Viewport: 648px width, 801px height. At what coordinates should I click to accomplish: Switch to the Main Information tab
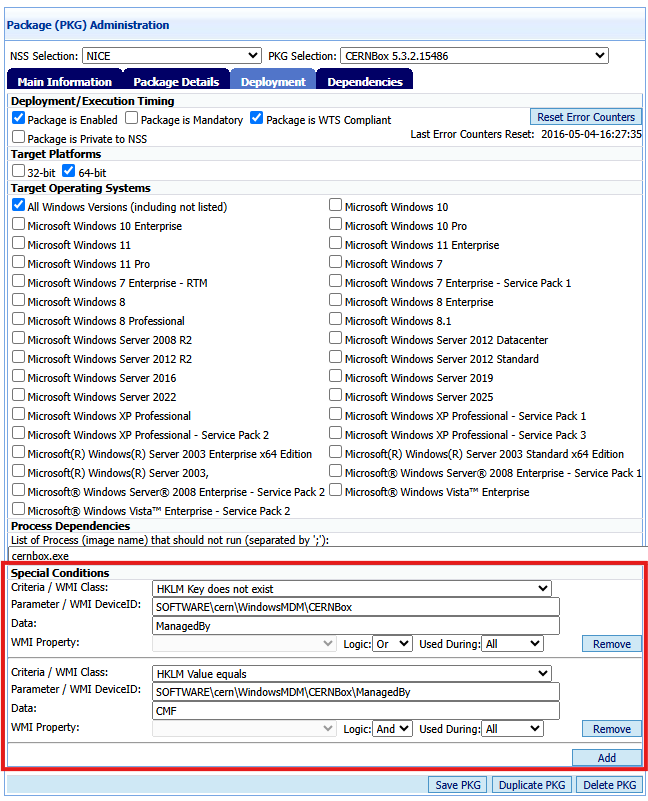(65, 82)
